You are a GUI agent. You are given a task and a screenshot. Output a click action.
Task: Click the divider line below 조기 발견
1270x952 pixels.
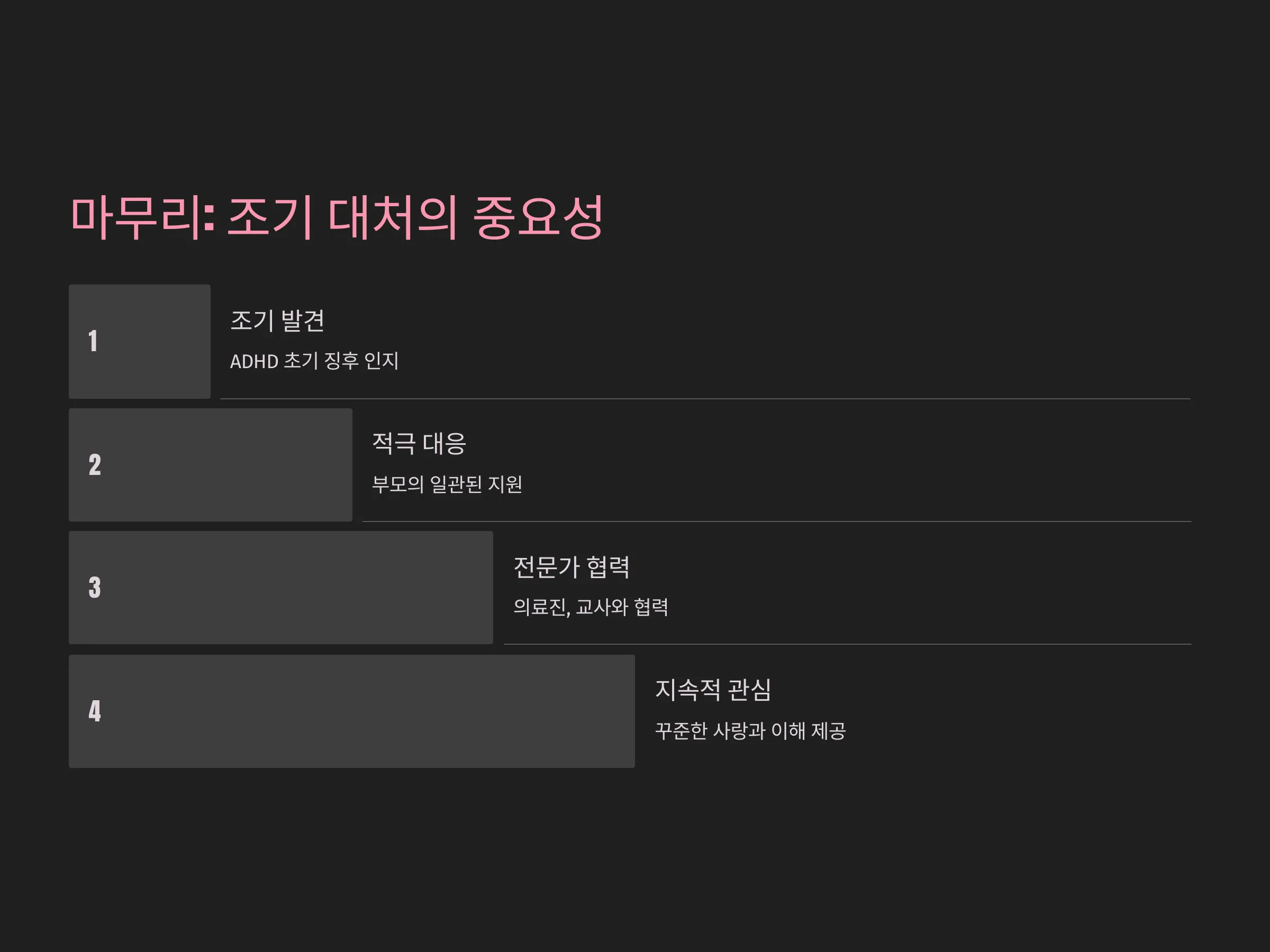(x=705, y=399)
